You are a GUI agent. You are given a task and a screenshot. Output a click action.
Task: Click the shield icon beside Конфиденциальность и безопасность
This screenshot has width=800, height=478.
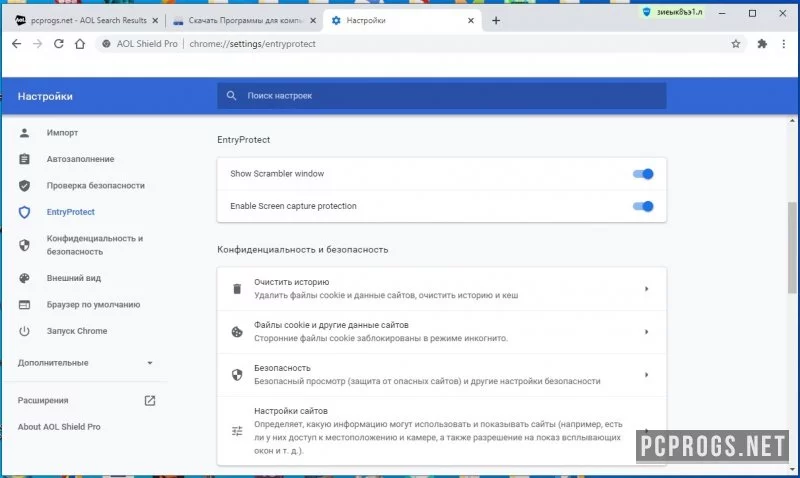pos(24,245)
